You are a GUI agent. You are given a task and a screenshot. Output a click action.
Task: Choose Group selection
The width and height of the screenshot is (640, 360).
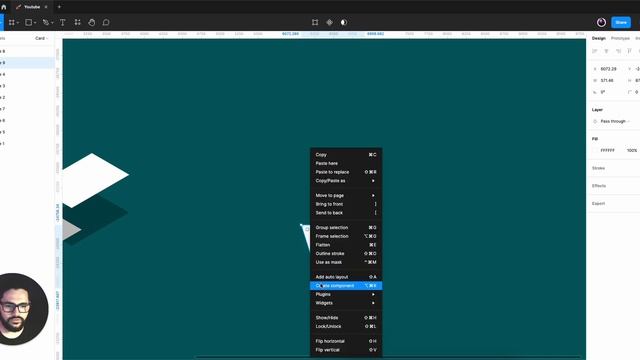pos(346,227)
